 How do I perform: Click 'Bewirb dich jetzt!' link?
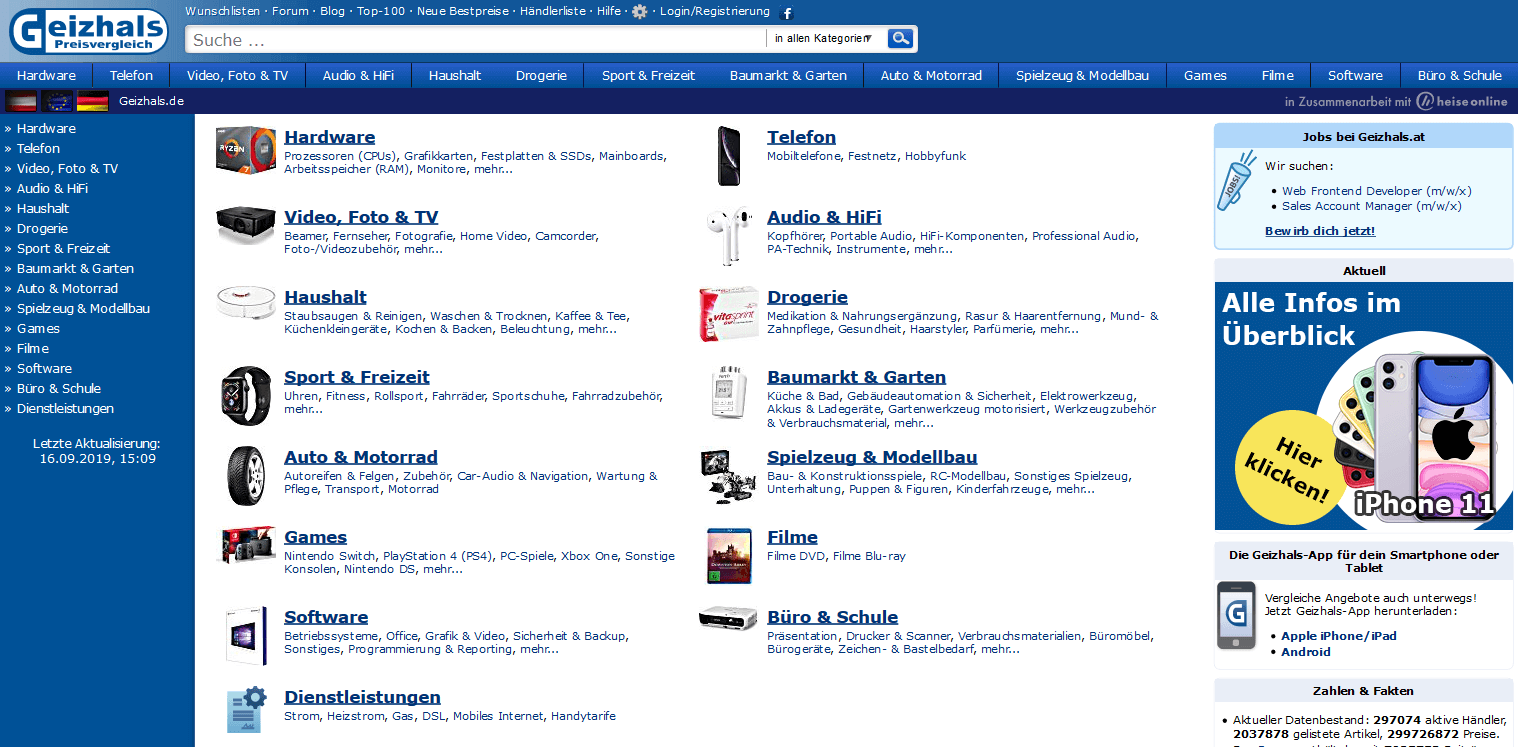[x=1320, y=231]
